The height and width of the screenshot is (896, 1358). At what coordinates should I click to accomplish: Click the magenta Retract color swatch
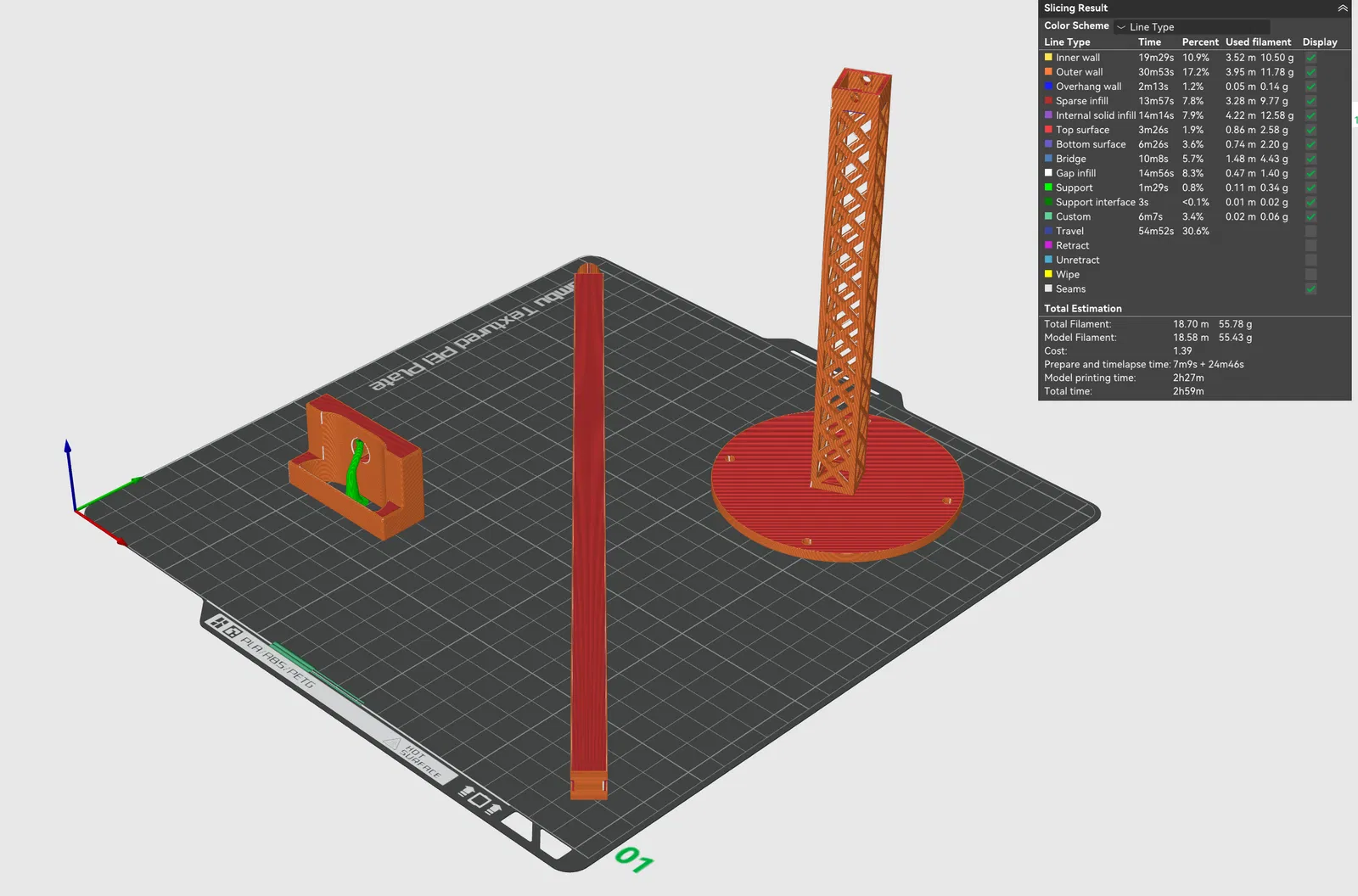click(1048, 245)
